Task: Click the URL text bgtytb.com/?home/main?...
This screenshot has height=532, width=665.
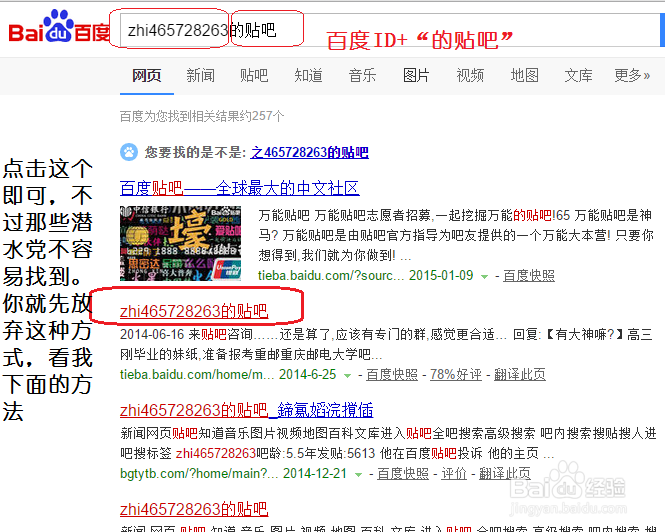Action: (199, 473)
